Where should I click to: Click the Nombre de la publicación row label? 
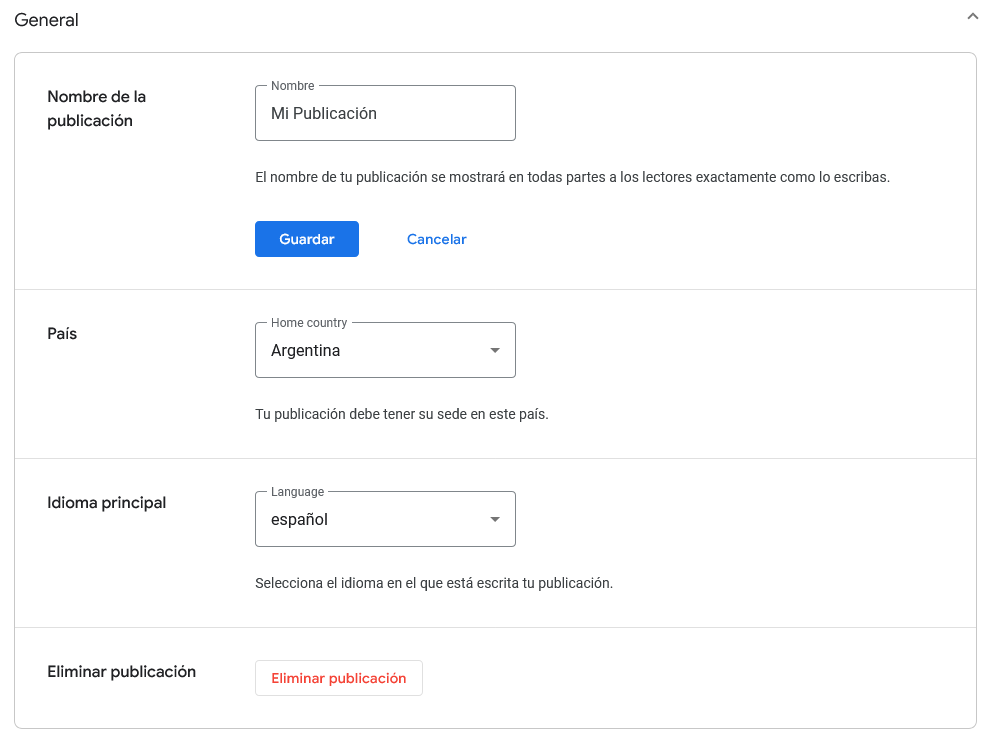pos(97,108)
